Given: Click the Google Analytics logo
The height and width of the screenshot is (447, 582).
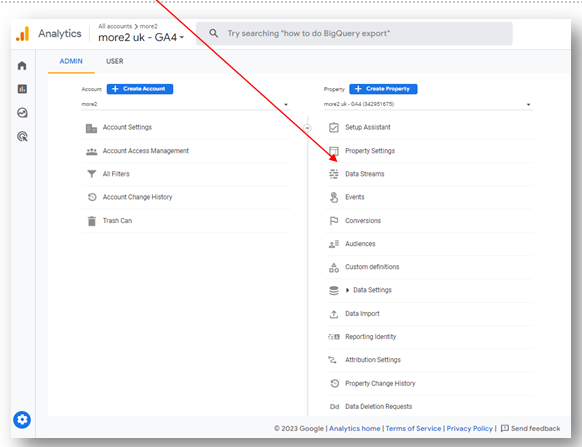Looking at the screenshot, I should click(x=22, y=34).
